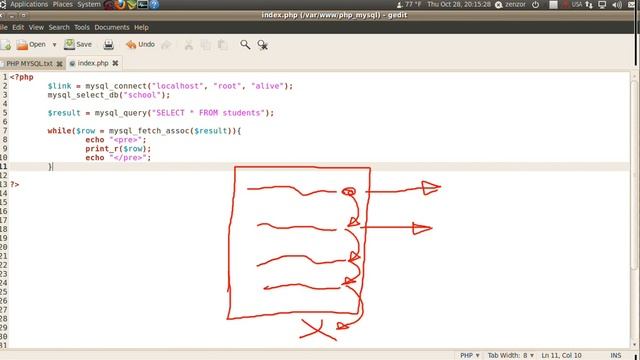
Task: Open the blue help question-mark icon
Action: [154, 4]
